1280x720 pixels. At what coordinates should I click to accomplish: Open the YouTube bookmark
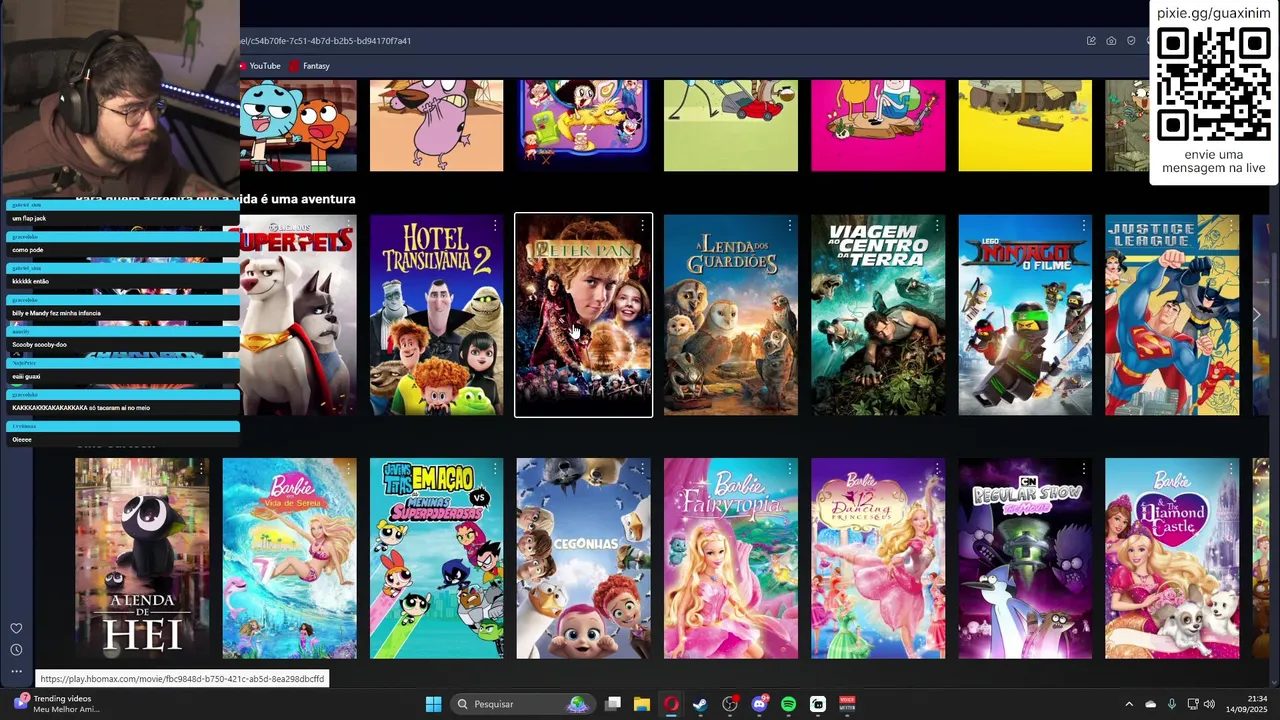(x=259, y=66)
